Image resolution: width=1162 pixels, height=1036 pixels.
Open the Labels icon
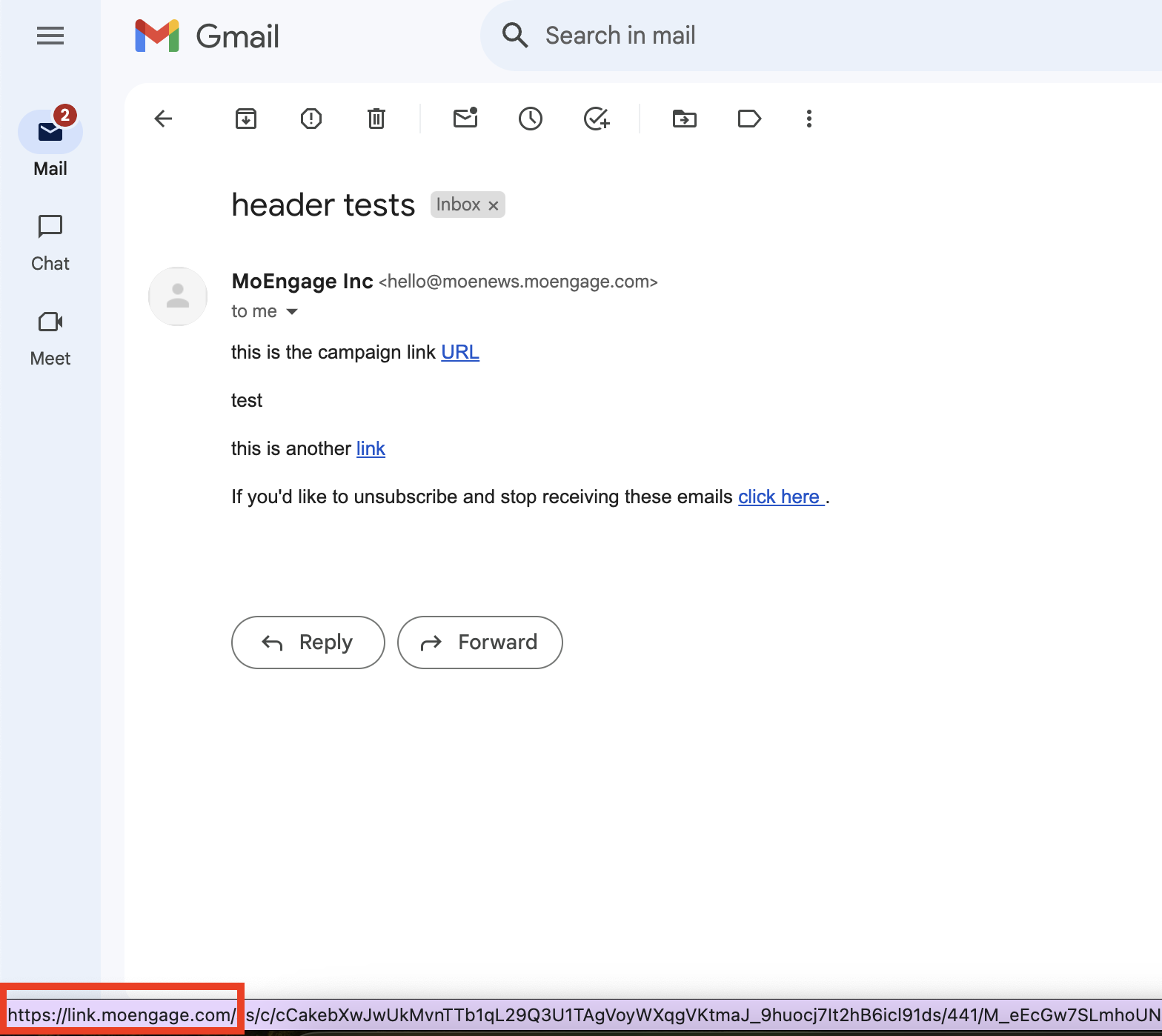(x=749, y=119)
